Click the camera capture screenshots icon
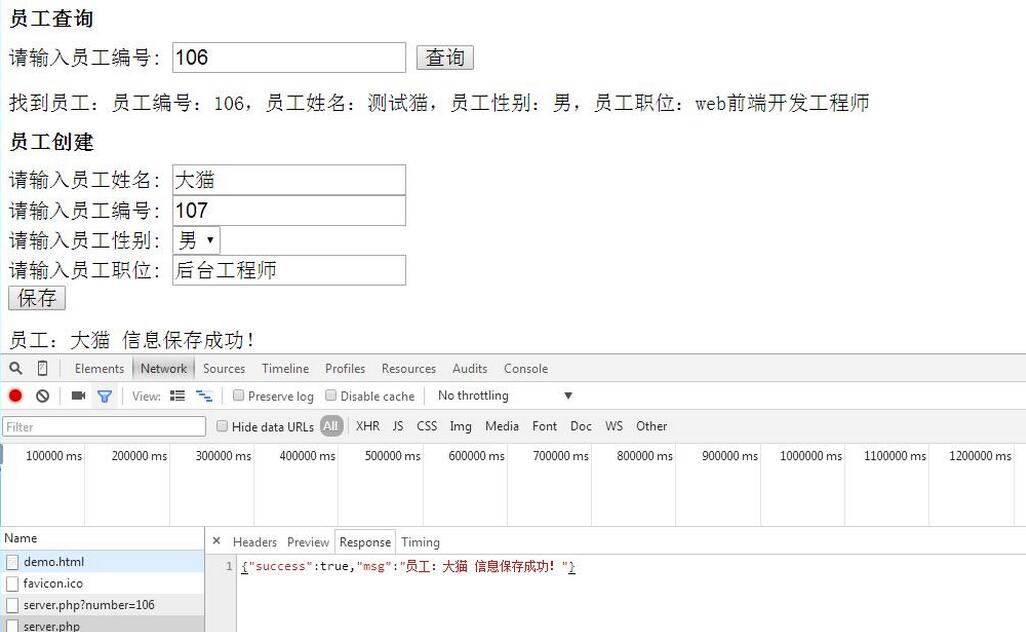1026x632 pixels. coord(79,396)
